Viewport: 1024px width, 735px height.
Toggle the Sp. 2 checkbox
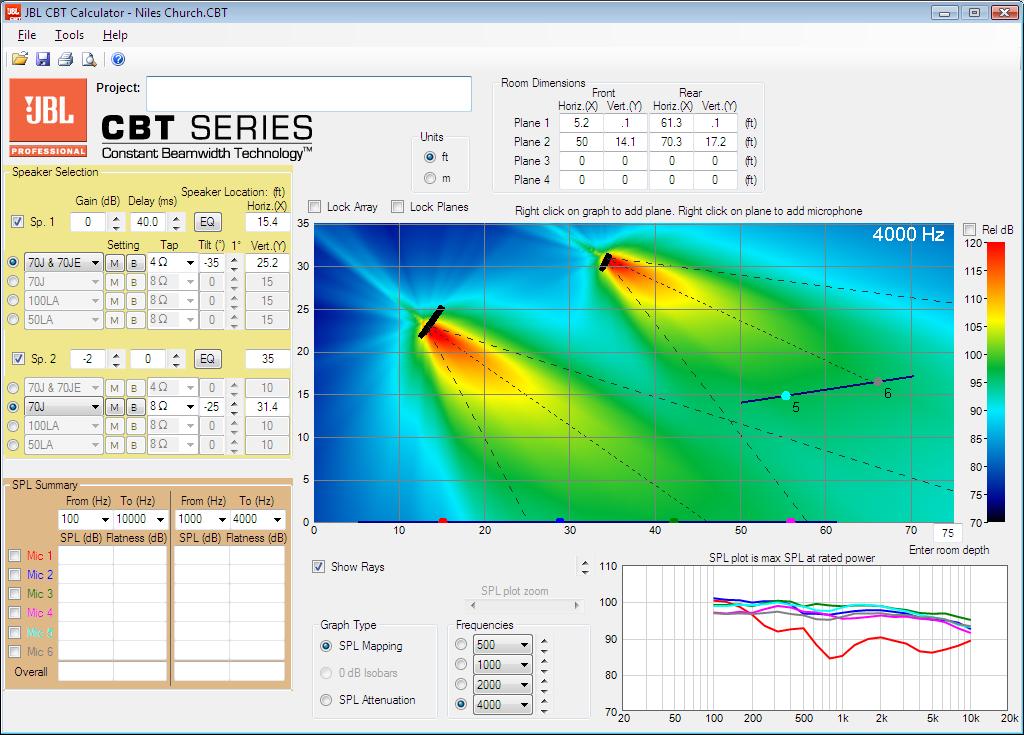click(18, 359)
